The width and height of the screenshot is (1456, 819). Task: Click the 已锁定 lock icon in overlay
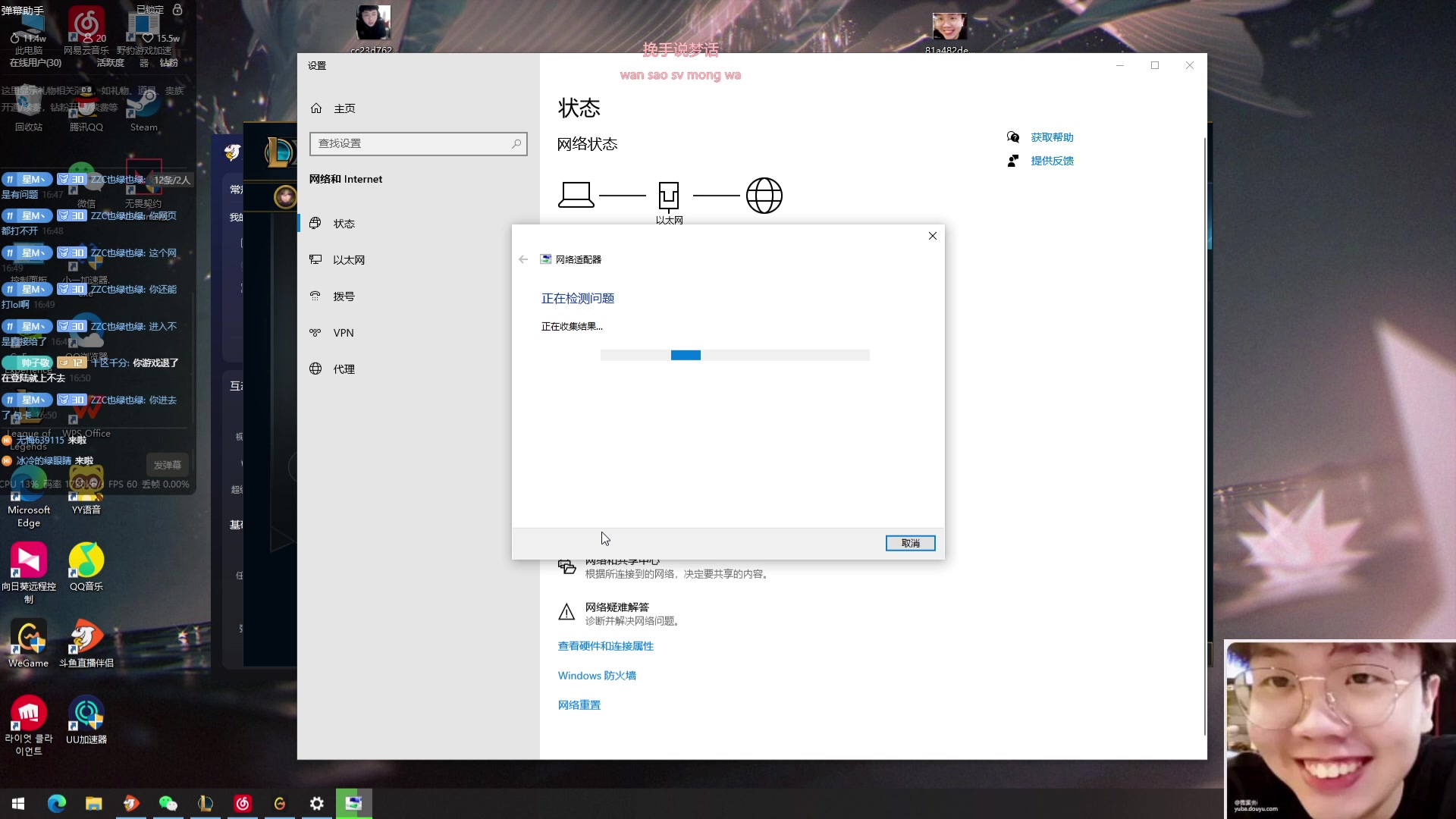point(177,10)
